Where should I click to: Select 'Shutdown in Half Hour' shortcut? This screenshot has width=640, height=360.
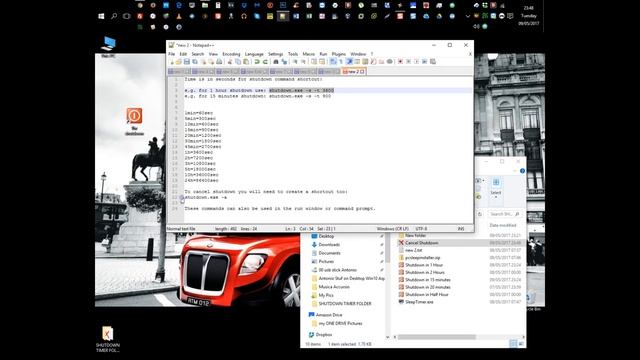[427, 294]
